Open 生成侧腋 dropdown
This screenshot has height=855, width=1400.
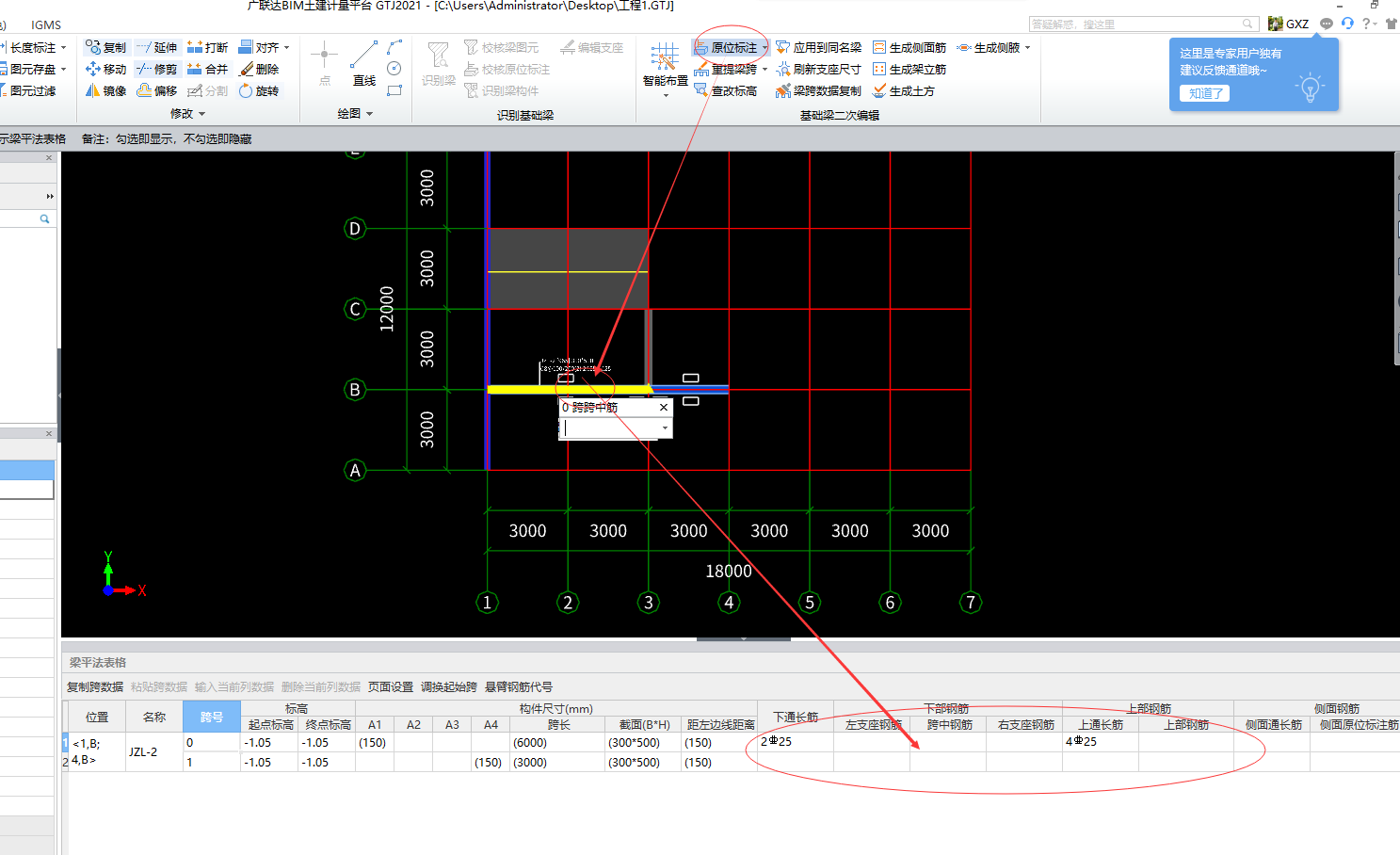pyautogui.click(x=1027, y=47)
